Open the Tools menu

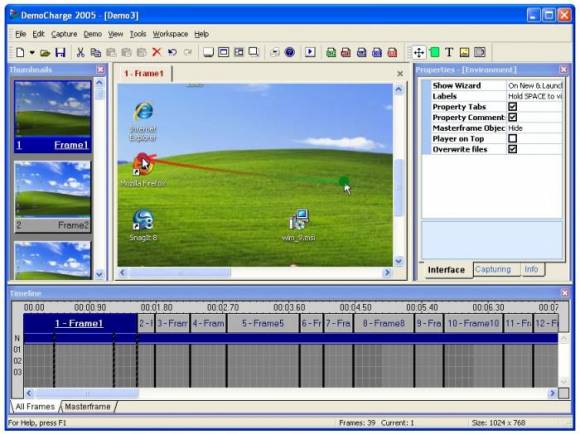(138, 34)
